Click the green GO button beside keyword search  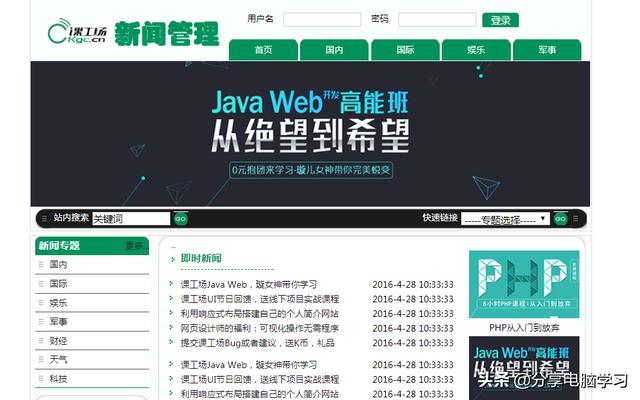(x=180, y=219)
